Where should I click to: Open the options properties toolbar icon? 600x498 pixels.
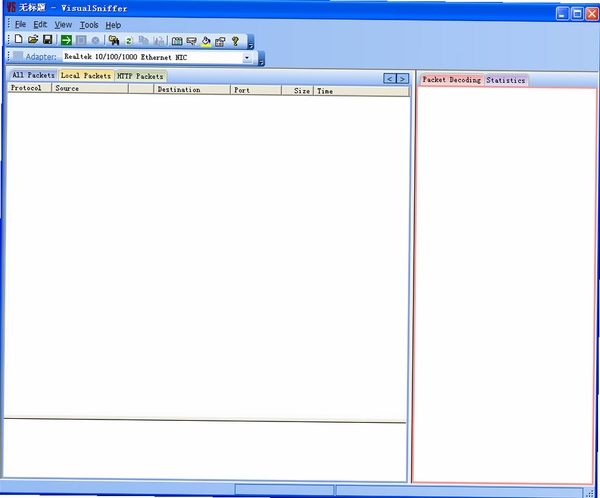coord(220,41)
